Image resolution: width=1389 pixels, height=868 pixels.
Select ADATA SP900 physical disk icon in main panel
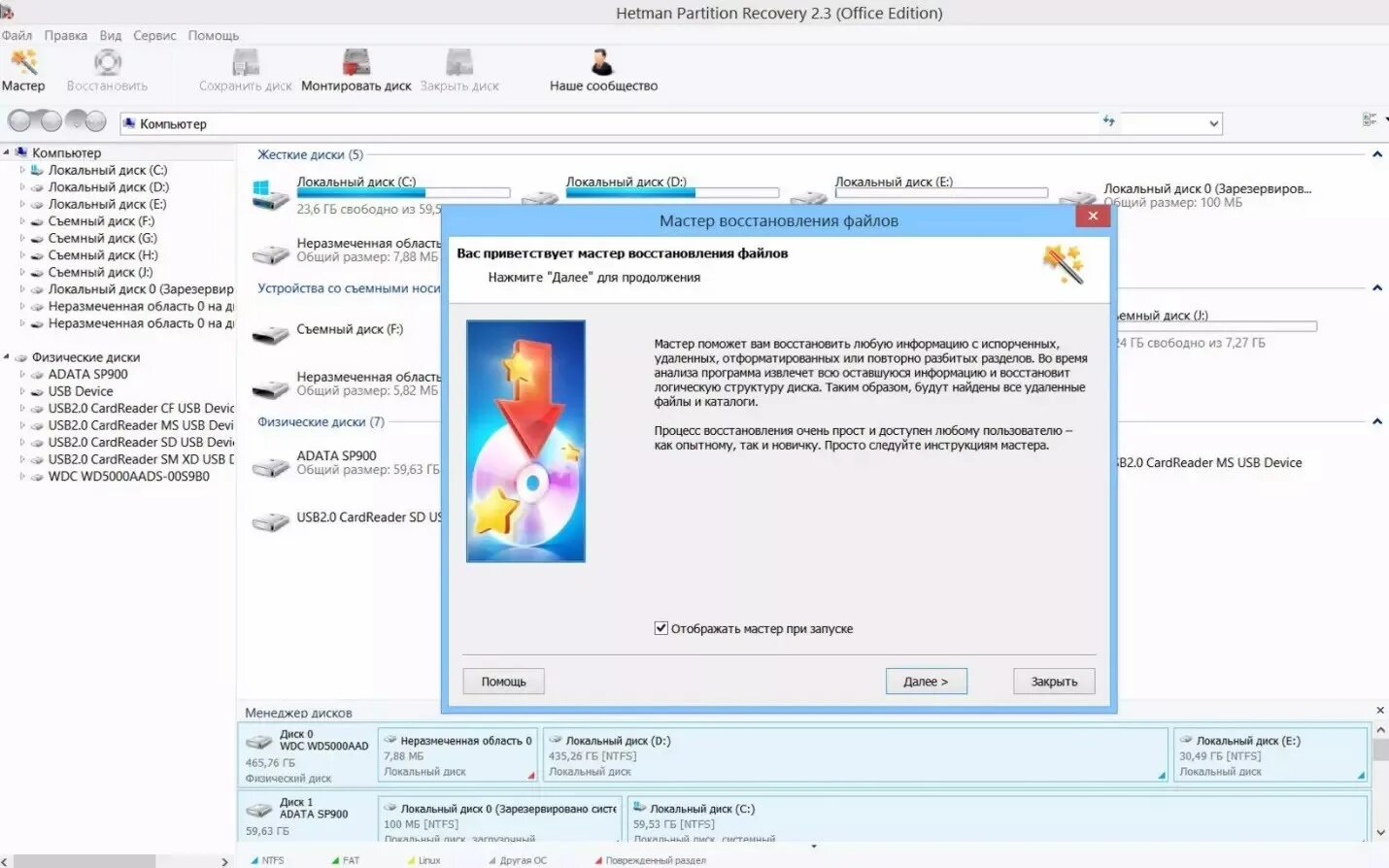(x=270, y=467)
